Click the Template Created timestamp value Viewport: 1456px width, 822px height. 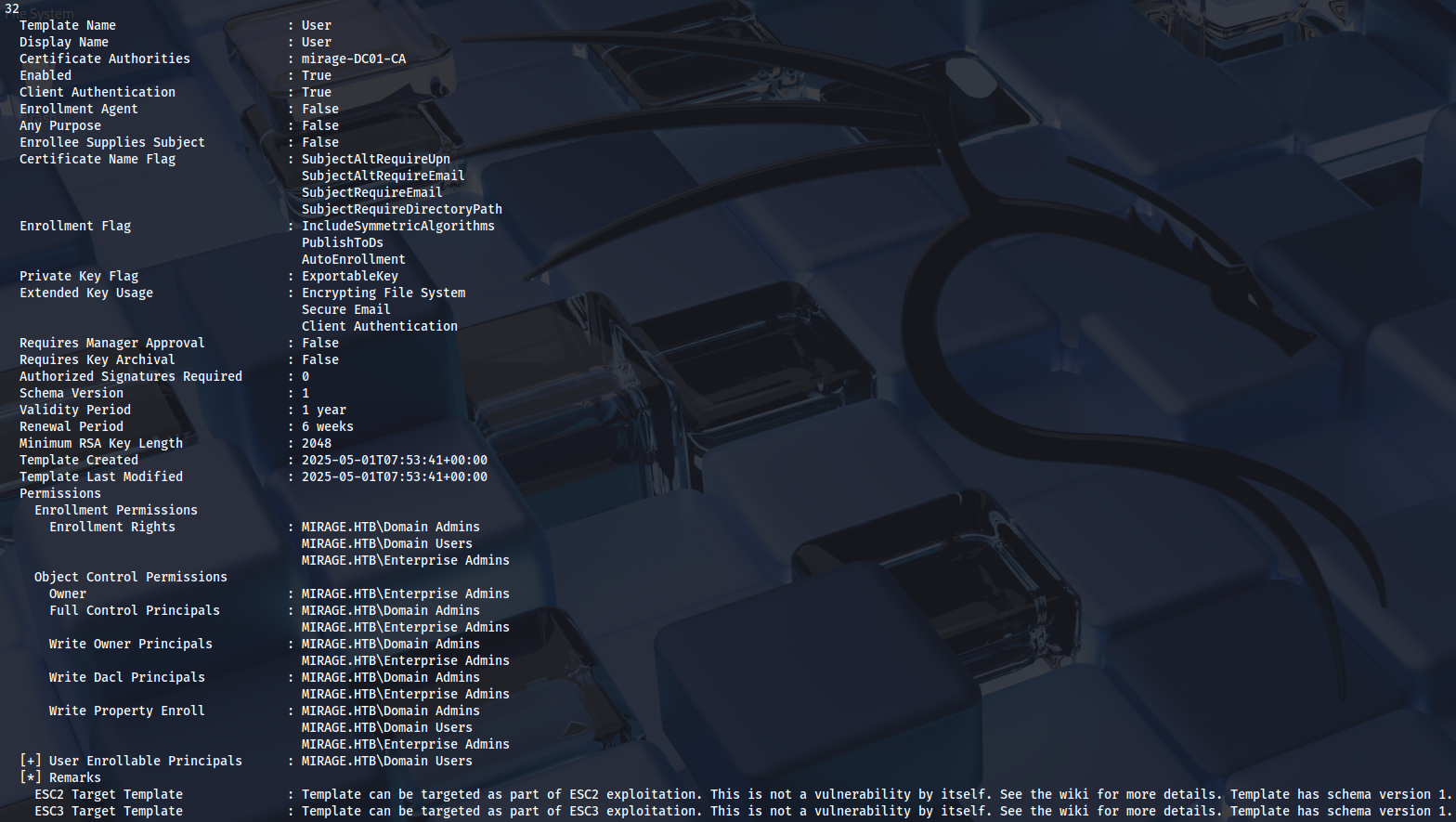(x=394, y=460)
